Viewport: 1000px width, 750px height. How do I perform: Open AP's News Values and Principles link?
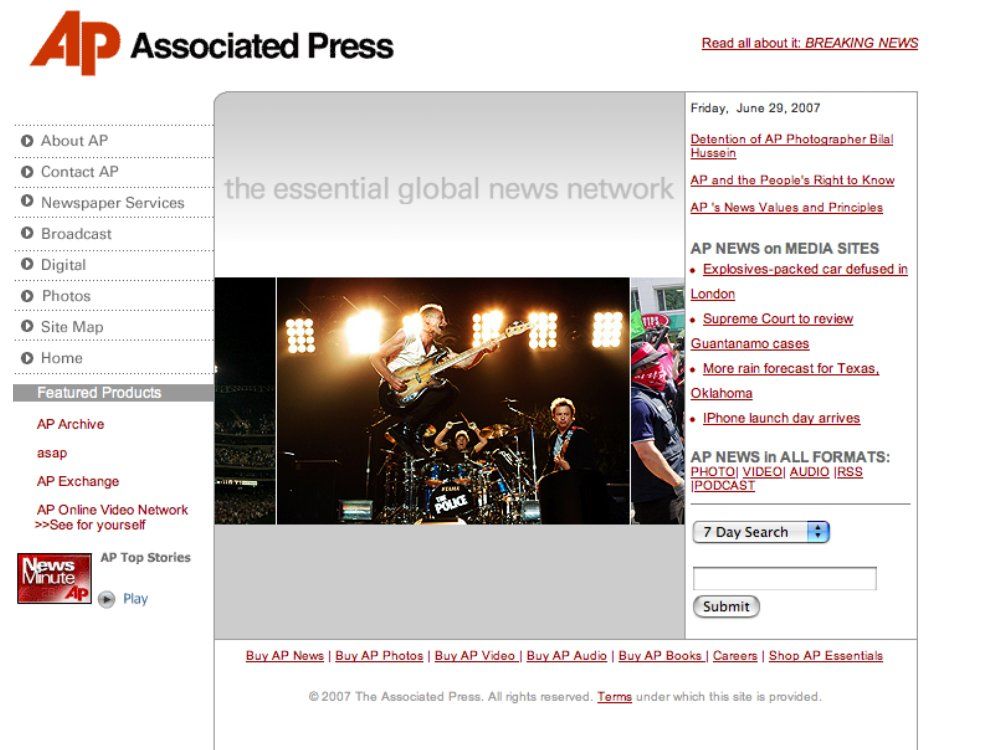pos(786,207)
